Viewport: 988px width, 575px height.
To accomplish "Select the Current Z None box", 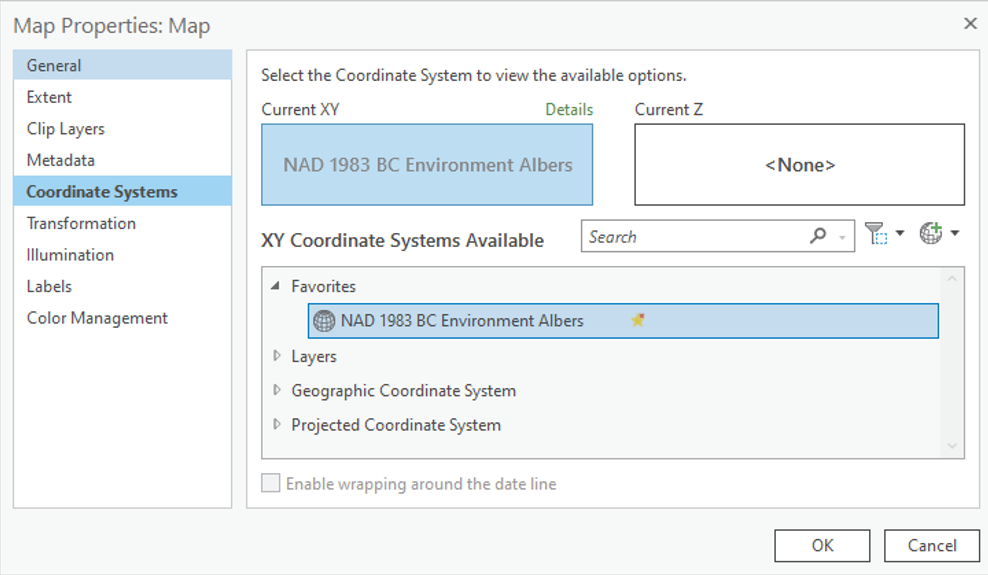I will 799,165.
